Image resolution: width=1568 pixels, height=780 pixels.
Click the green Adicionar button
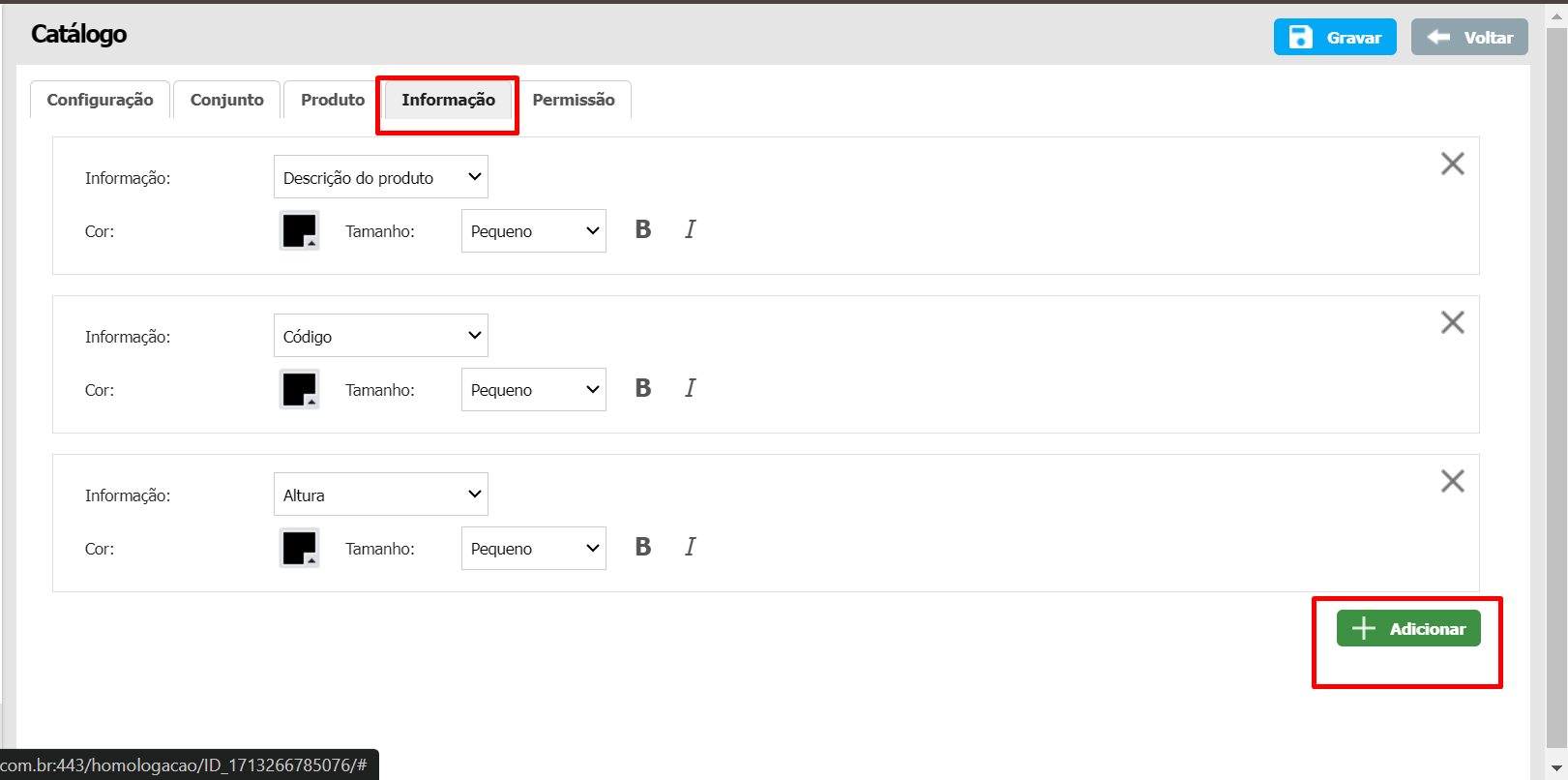point(1408,628)
